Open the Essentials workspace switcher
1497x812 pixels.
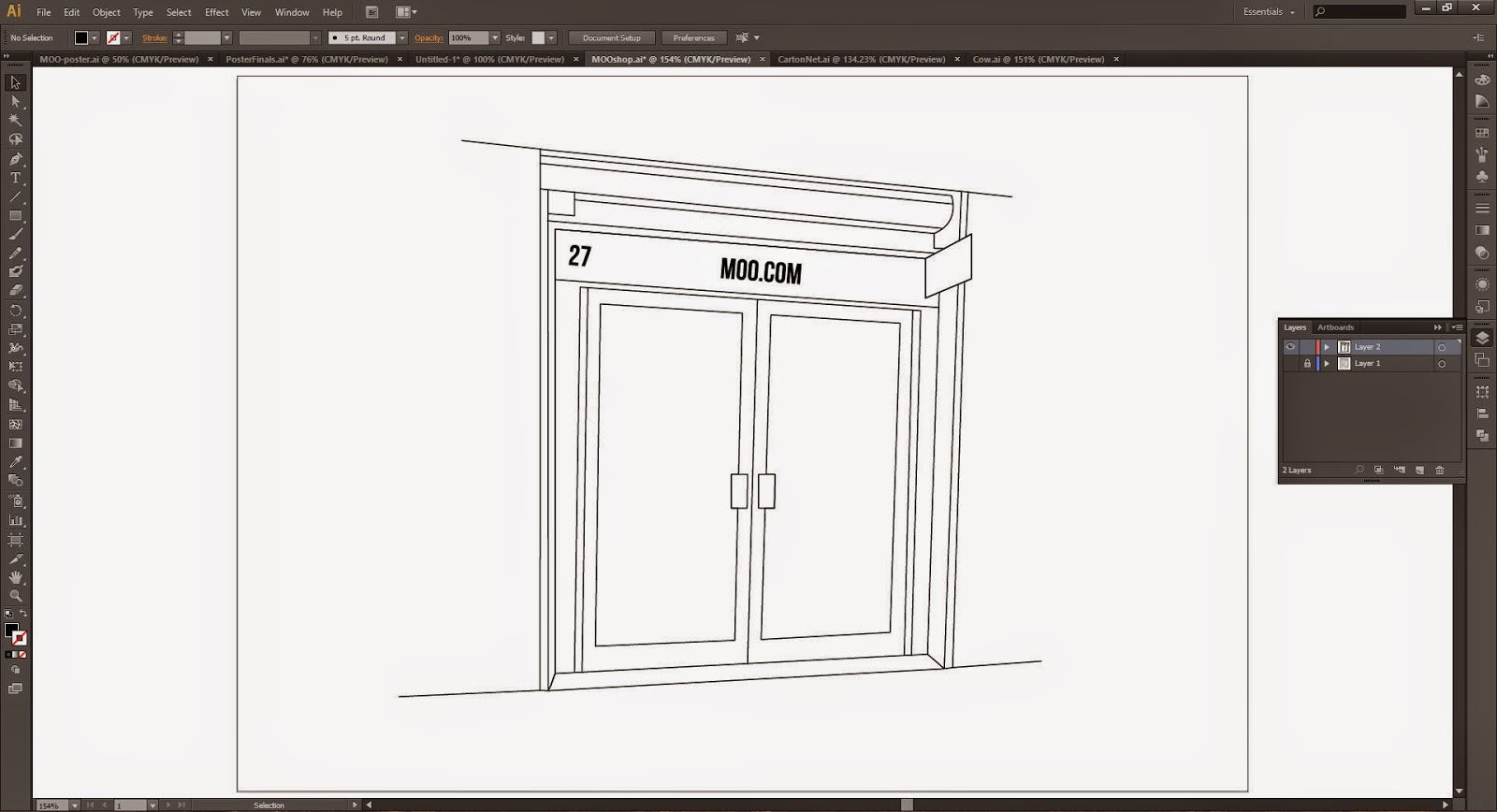pyautogui.click(x=1269, y=12)
